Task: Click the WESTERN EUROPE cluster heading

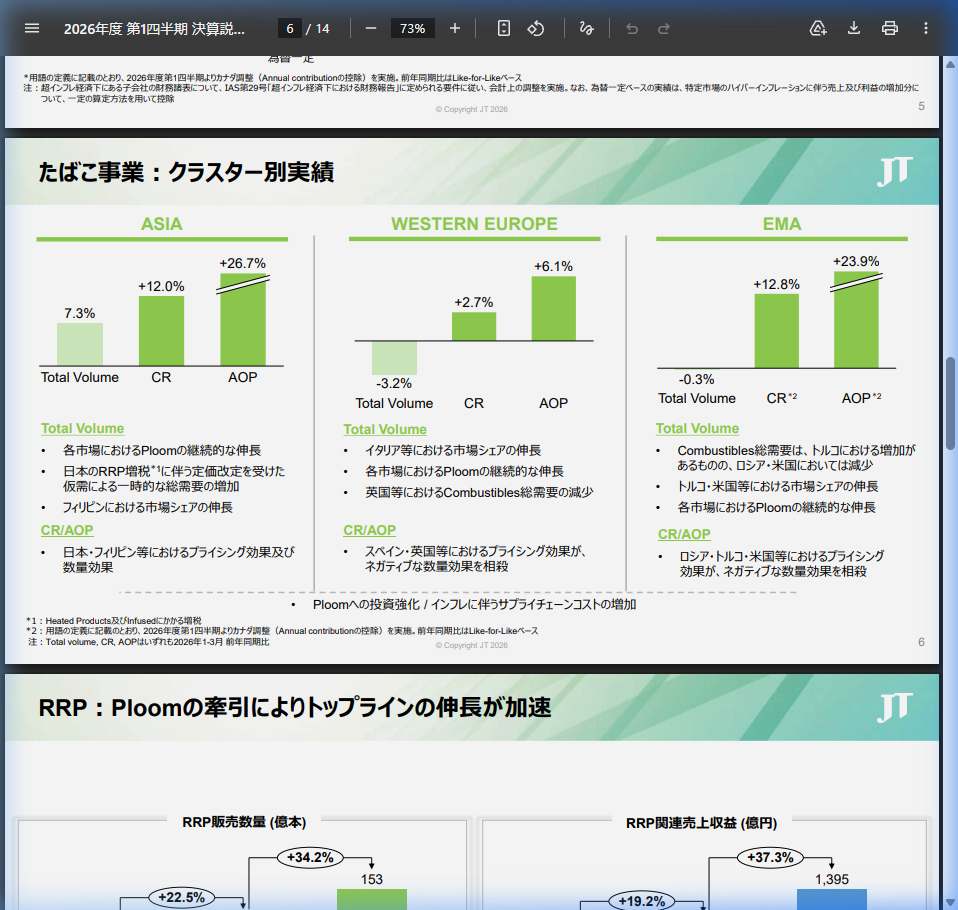Action: 474,224
